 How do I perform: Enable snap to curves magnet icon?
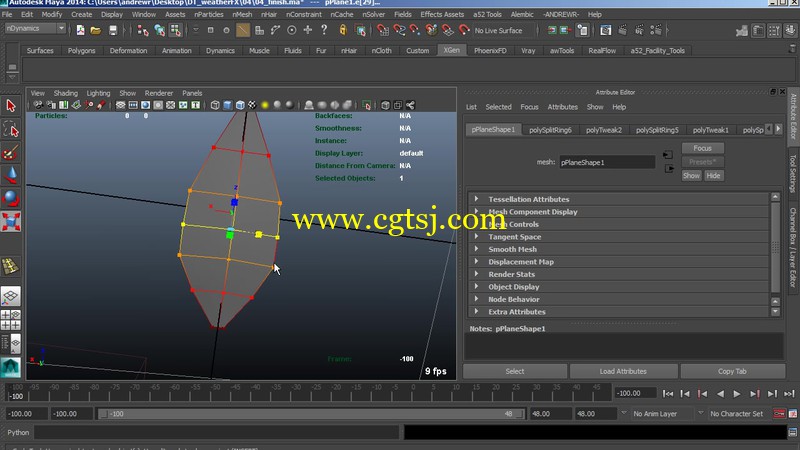(399, 31)
